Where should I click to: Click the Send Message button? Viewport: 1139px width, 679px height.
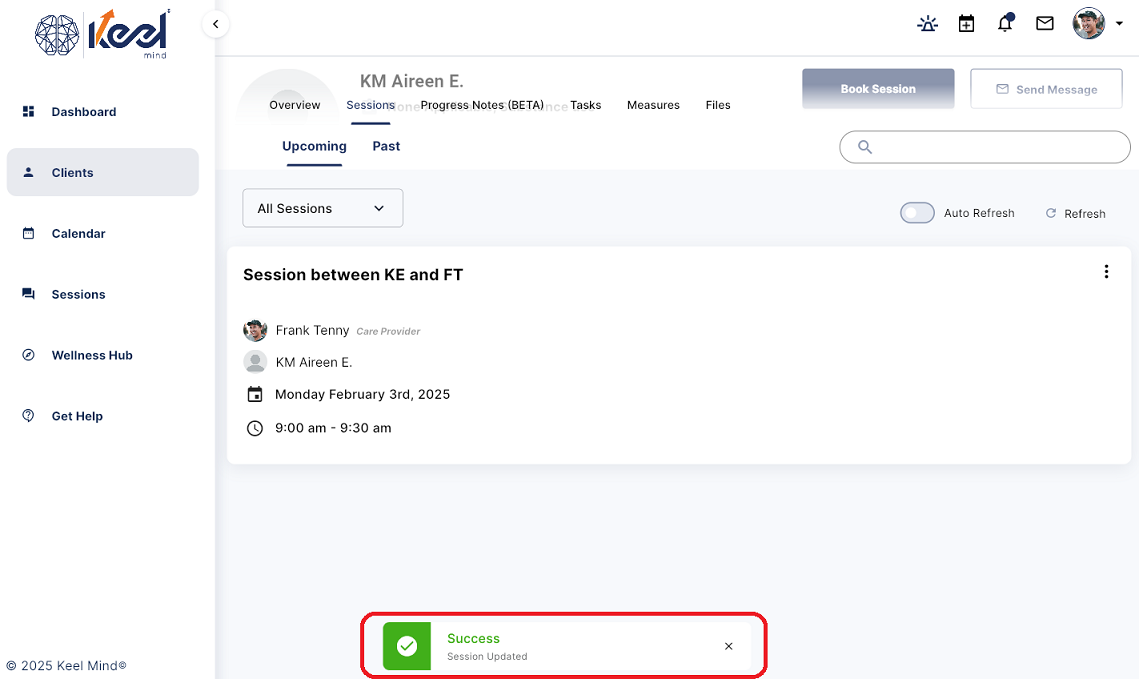pyautogui.click(x=1046, y=89)
